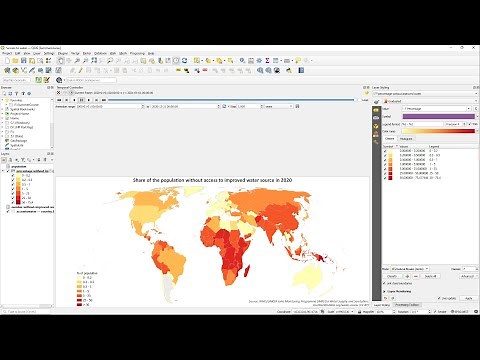The height and width of the screenshot is (360, 480).
Task: Uncheck the last class in Layer Styling list
Action: (x=385, y=178)
